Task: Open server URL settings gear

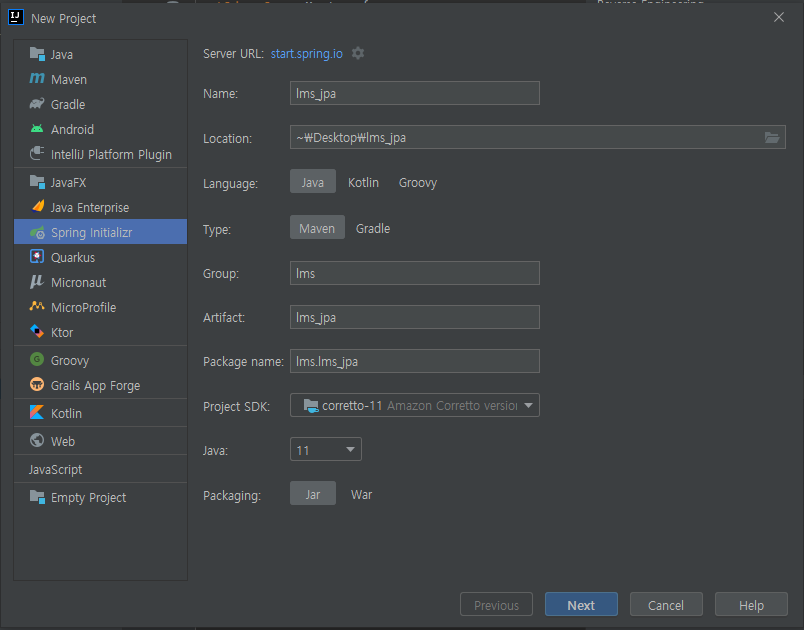Action: pyautogui.click(x=358, y=53)
